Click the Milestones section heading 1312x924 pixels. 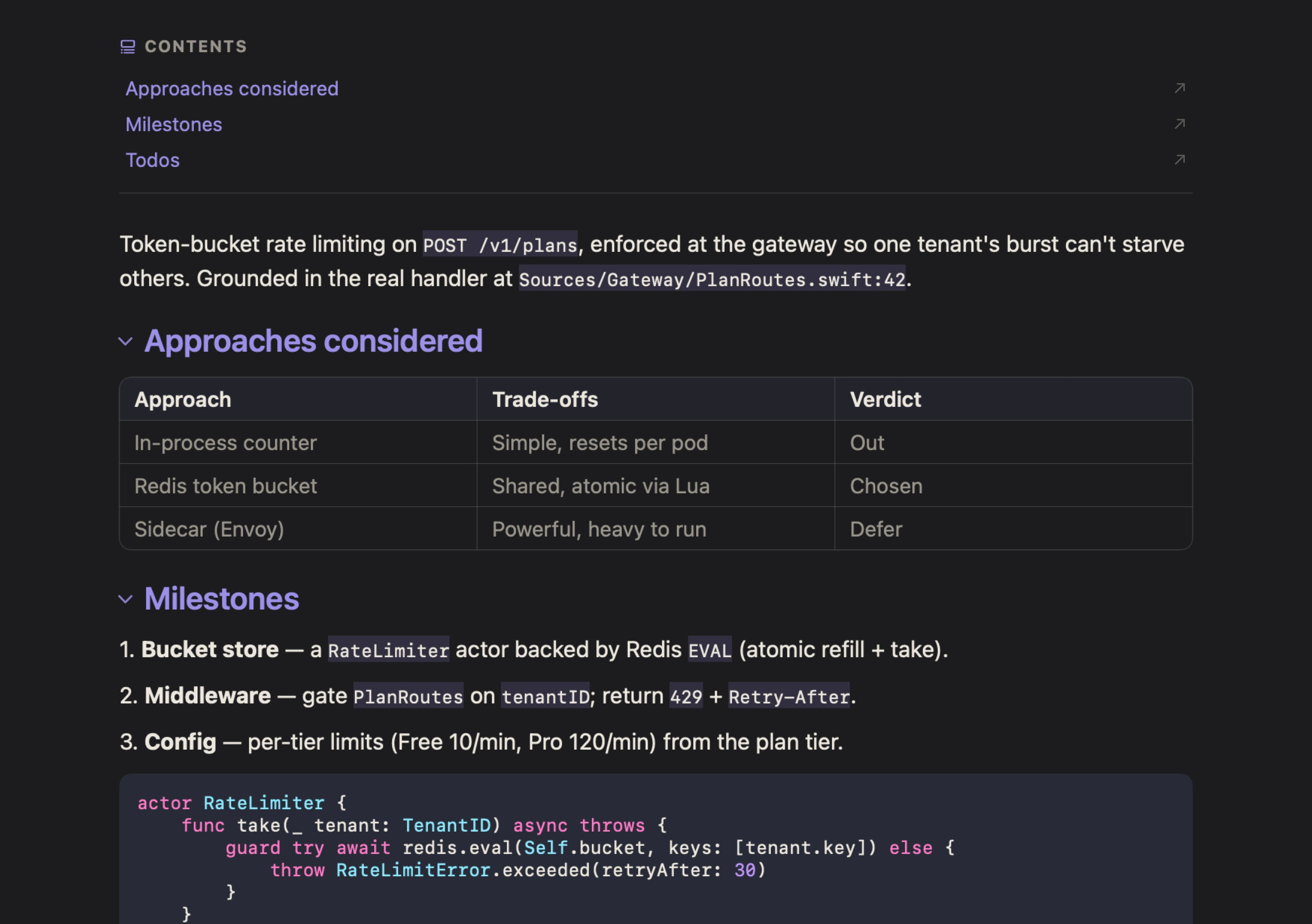pos(222,599)
